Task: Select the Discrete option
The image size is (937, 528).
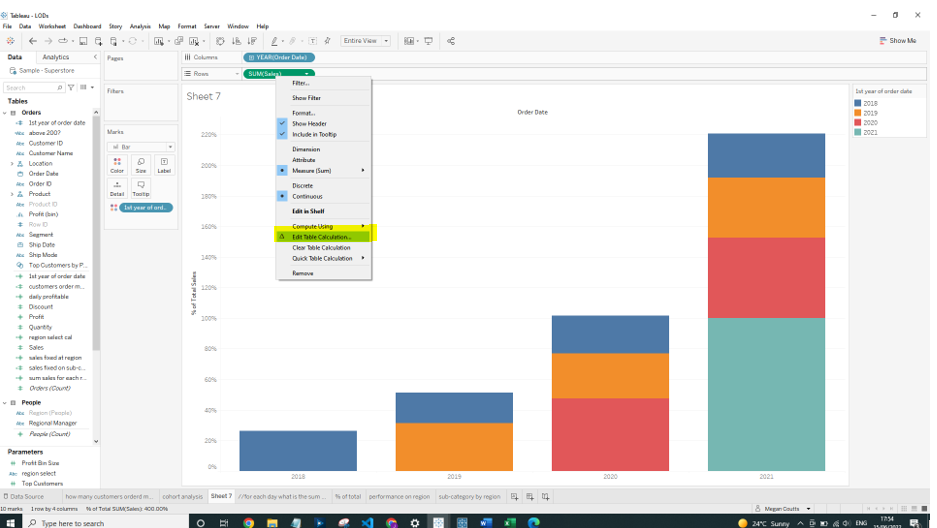Action: [302, 186]
